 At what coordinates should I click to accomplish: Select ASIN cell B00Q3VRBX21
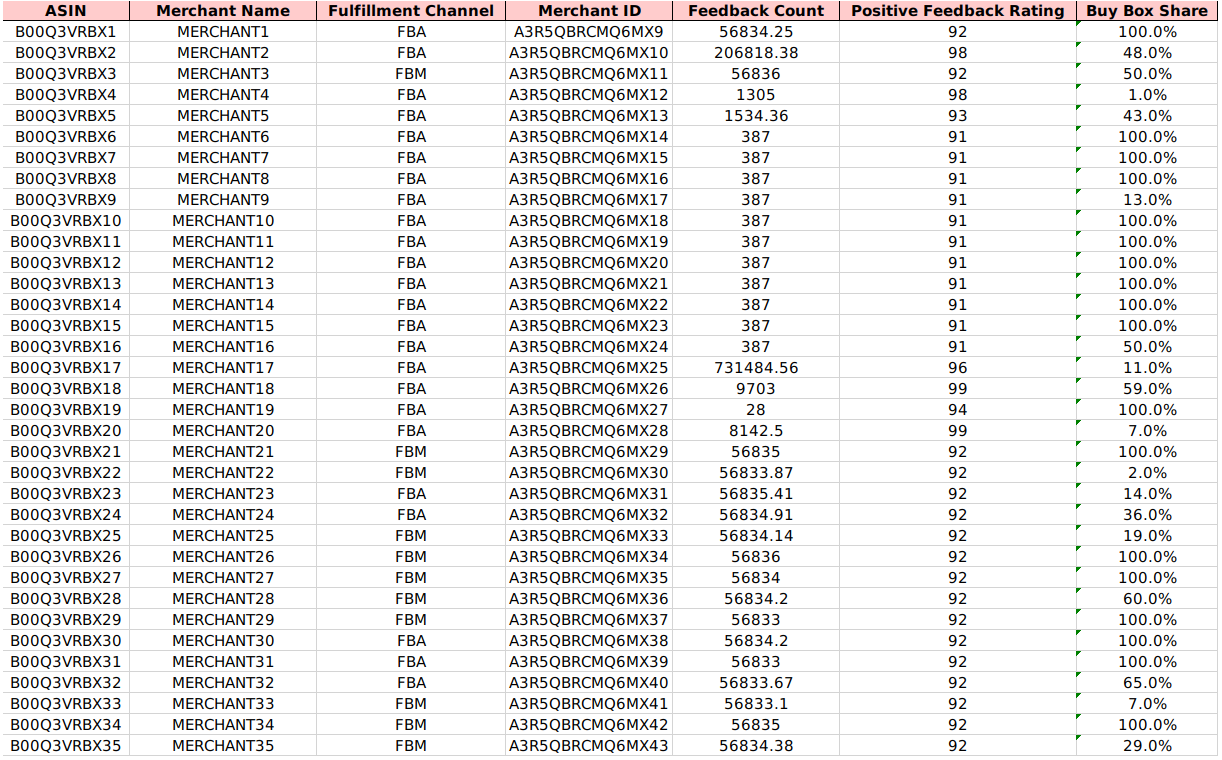(x=66, y=452)
